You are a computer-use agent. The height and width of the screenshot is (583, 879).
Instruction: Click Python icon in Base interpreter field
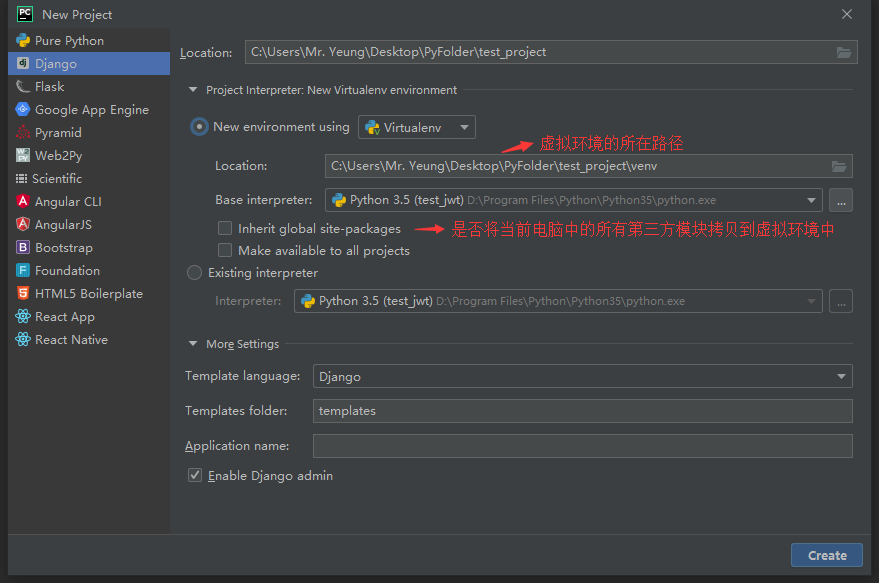(x=339, y=200)
